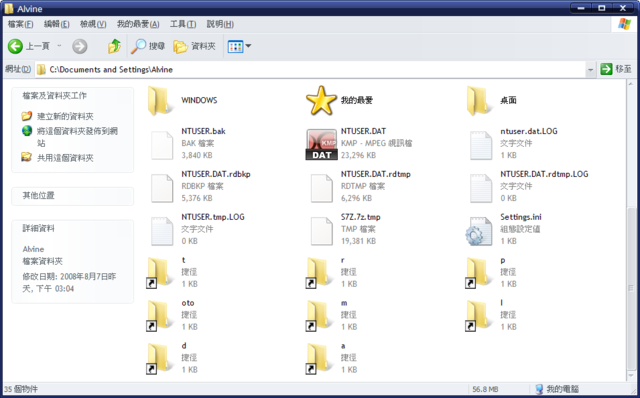Open the 說明(H) menu
Screen dimensions: 640x398
pos(220,24)
